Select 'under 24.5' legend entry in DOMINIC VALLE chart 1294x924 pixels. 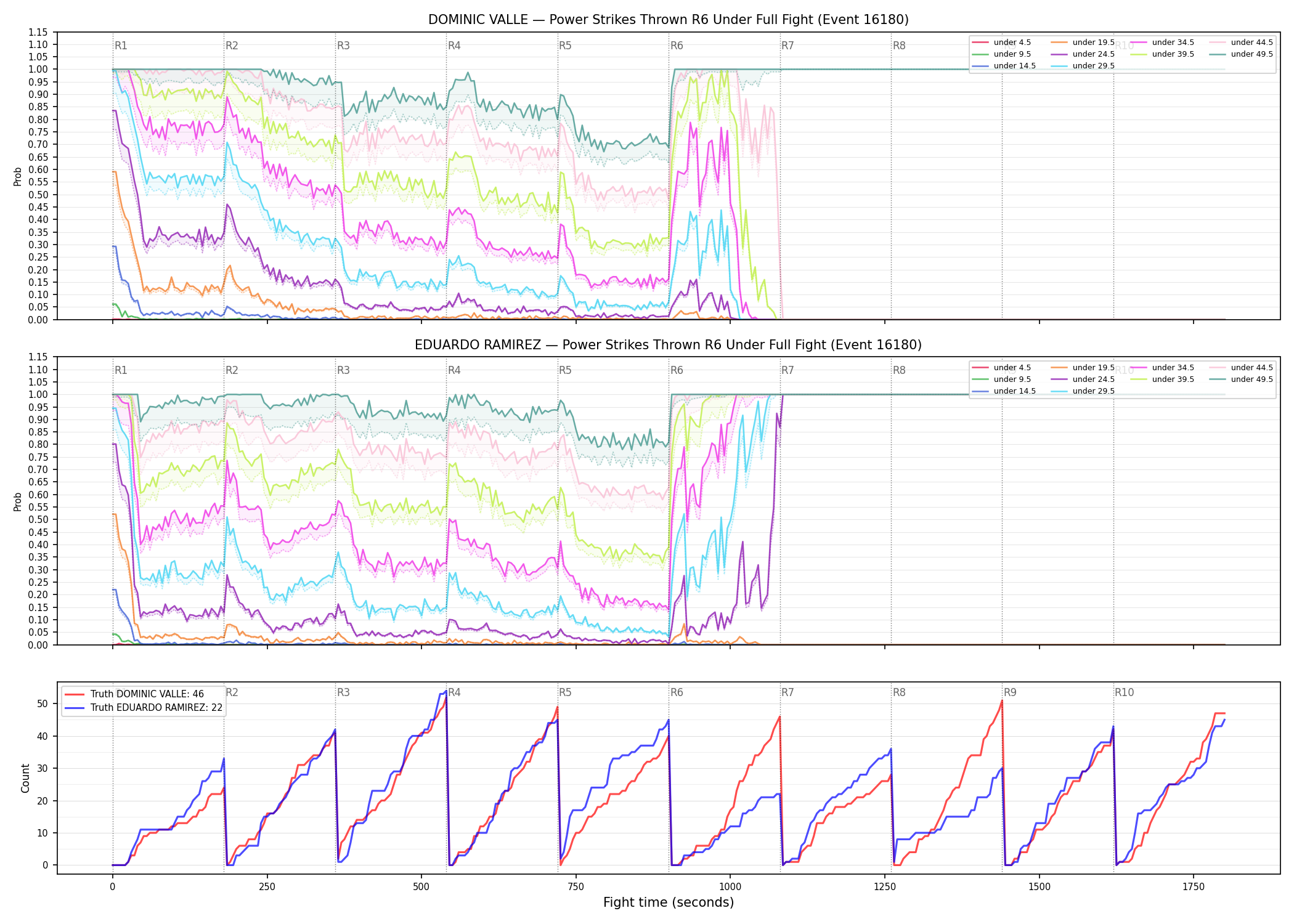[1083, 54]
